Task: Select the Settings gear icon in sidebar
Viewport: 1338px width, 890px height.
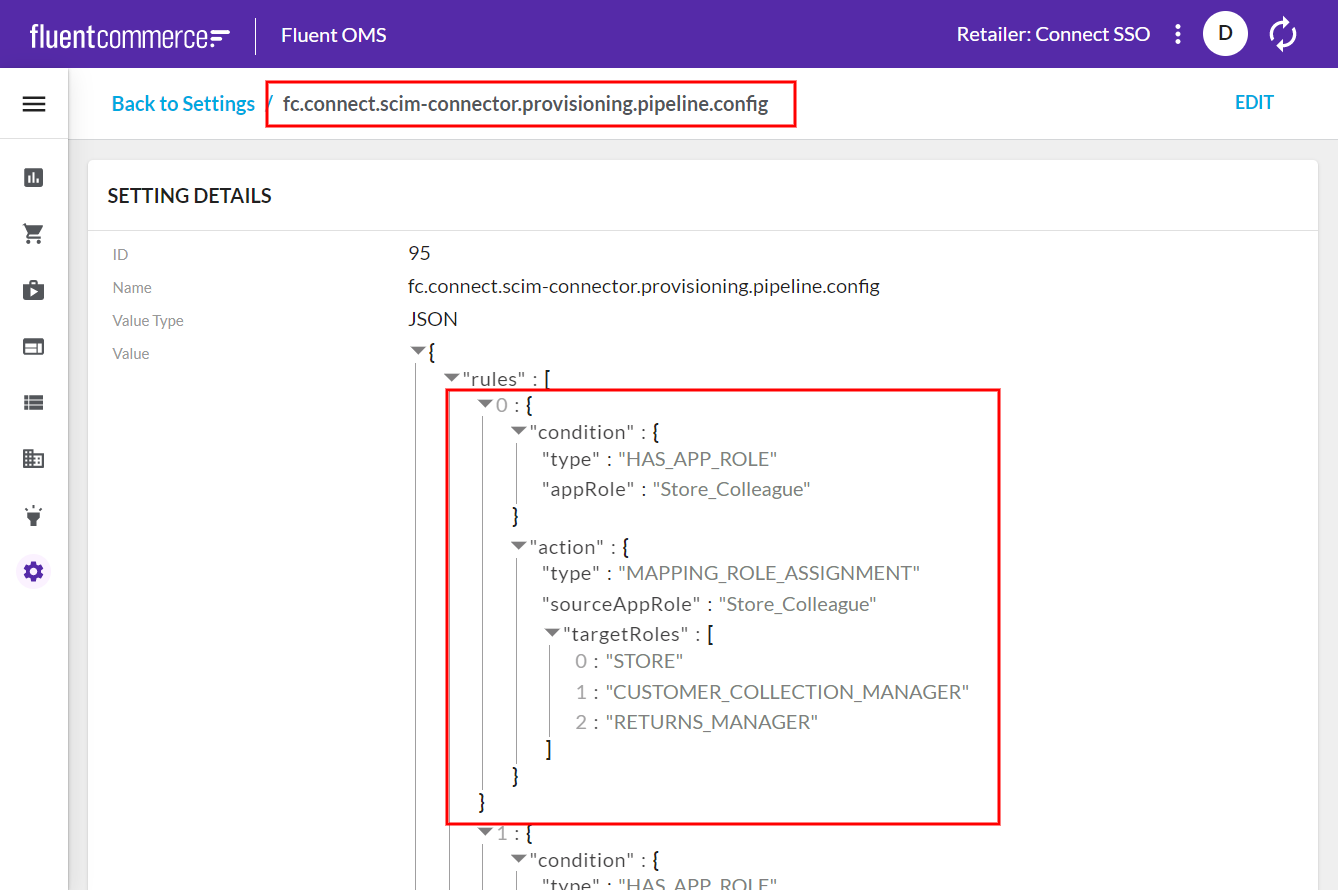Action: (x=33, y=571)
